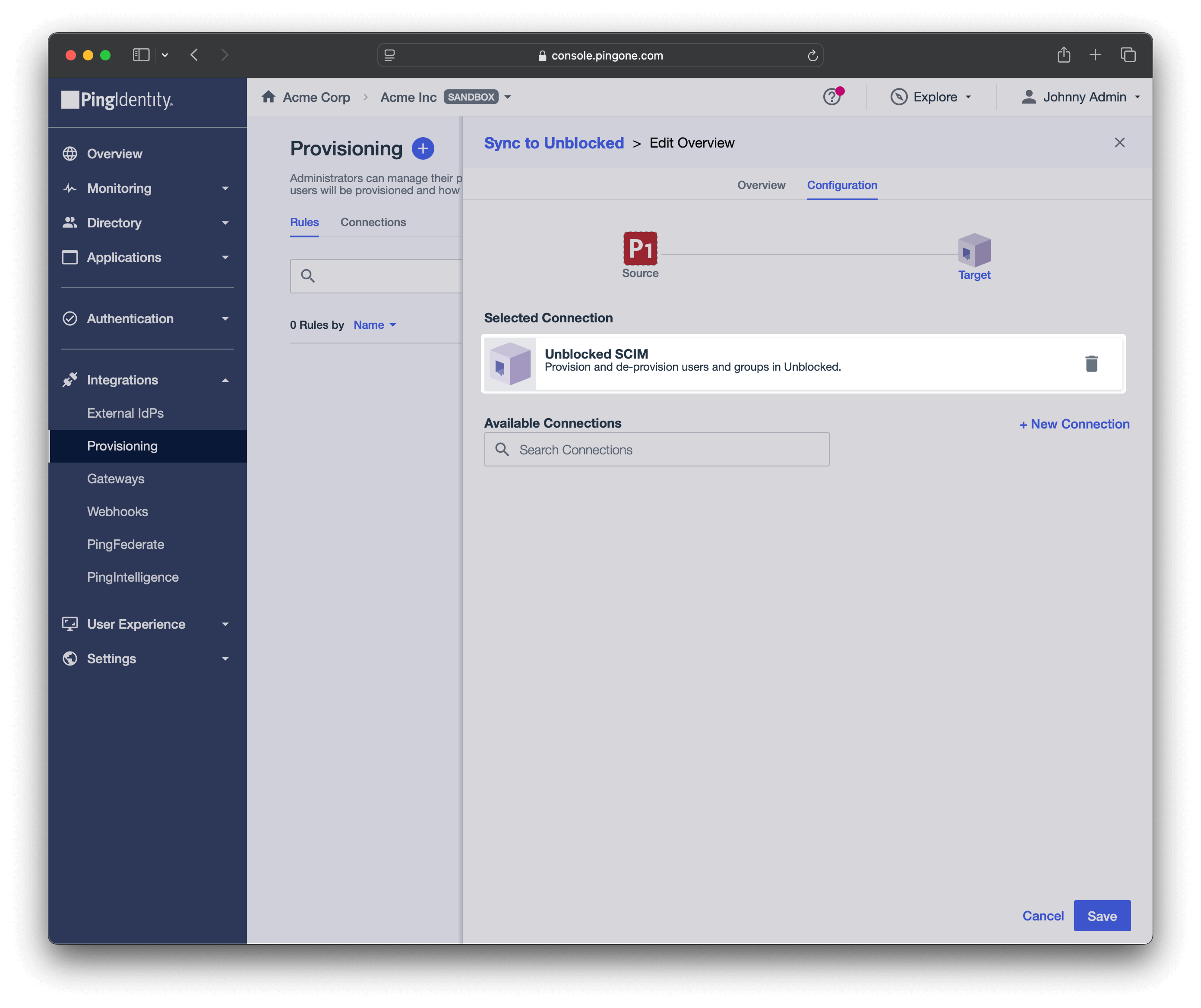The height and width of the screenshot is (1008, 1201).
Task: Click the SANDBOX badge
Action: point(471,97)
